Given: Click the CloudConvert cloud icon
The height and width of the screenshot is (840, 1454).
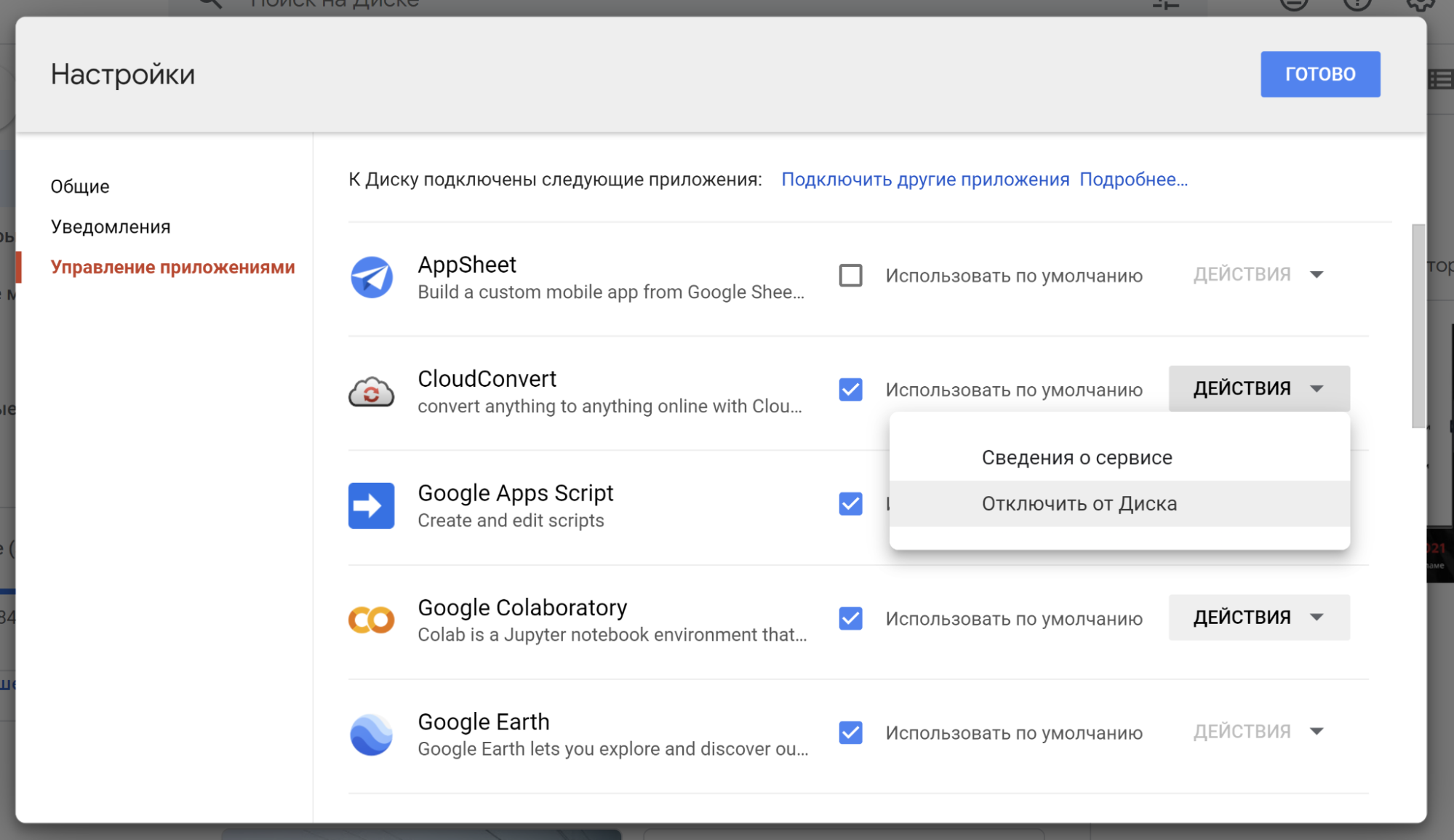Looking at the screenshot, I should [371, 391].
